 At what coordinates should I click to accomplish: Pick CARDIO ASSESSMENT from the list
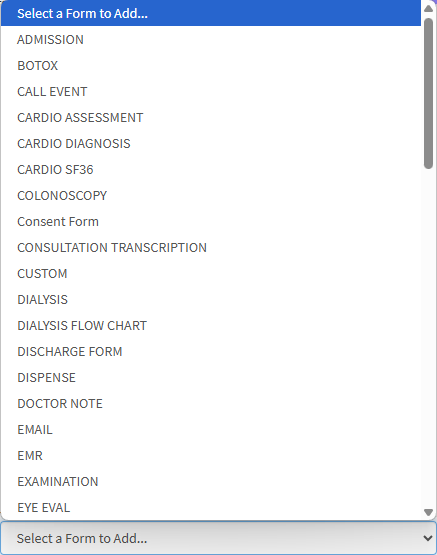point(211,118)
